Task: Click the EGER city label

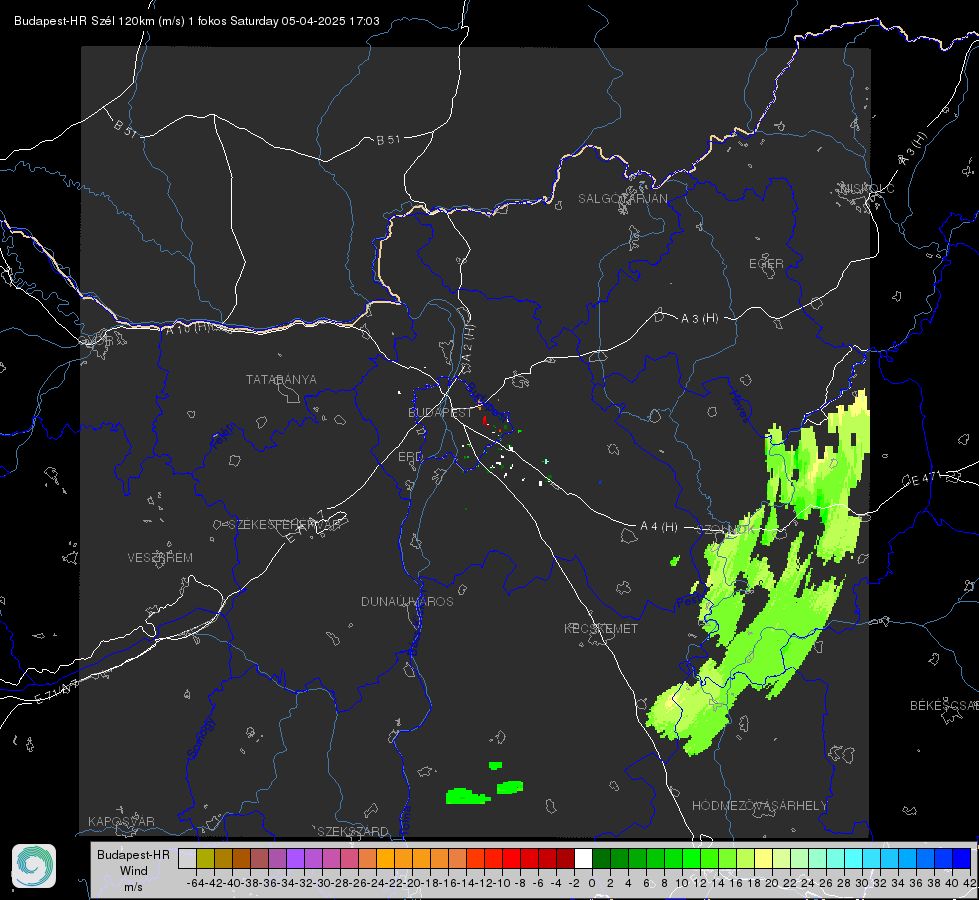Action: [766, 264]
